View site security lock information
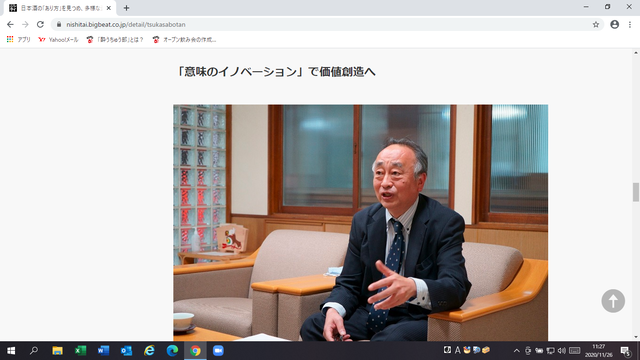Image resolution: width=640 pixels, height=360 pixels. [59, 24]
